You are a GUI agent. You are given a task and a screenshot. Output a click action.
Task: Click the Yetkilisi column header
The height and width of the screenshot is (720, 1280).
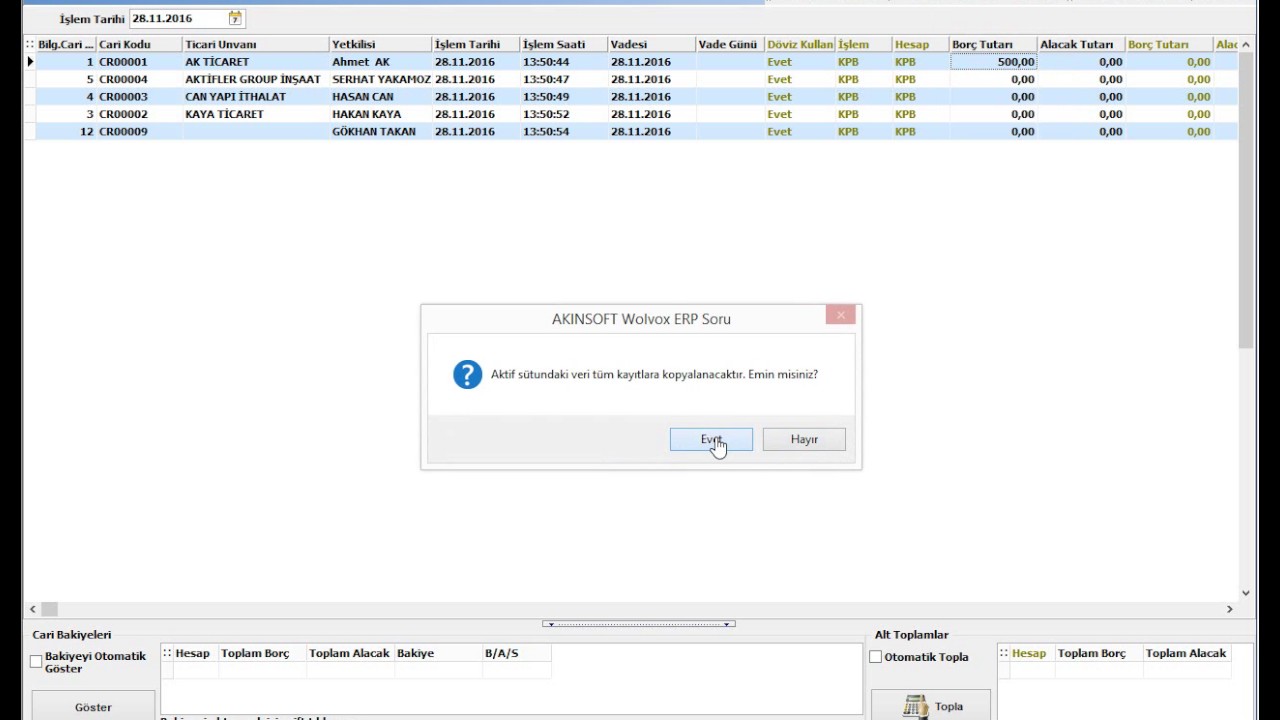[x=380, y=44]
